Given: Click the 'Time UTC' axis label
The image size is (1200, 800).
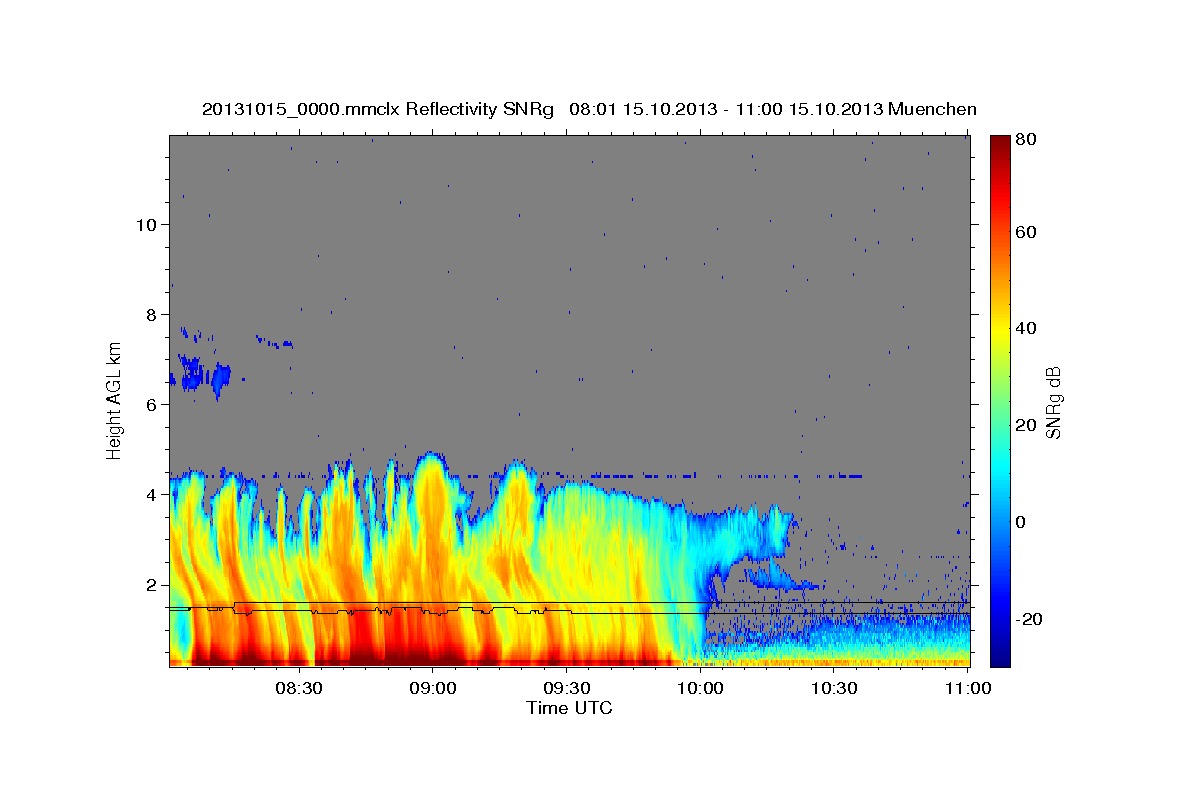Looking at the screenshot, I should coord(569,708).
